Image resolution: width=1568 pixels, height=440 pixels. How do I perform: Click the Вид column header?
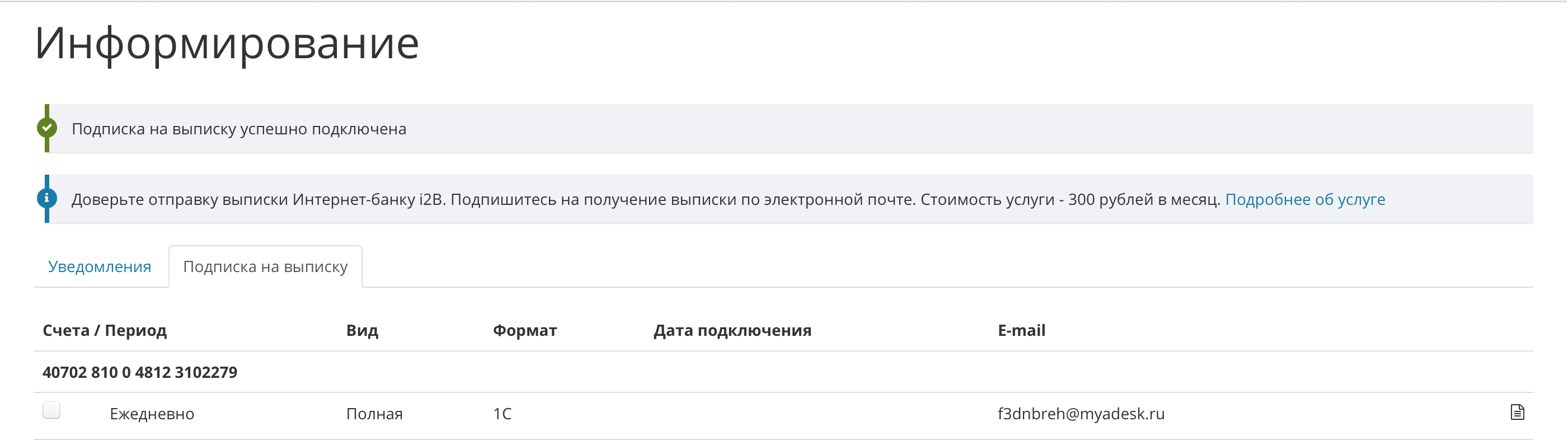coord(362,330)
